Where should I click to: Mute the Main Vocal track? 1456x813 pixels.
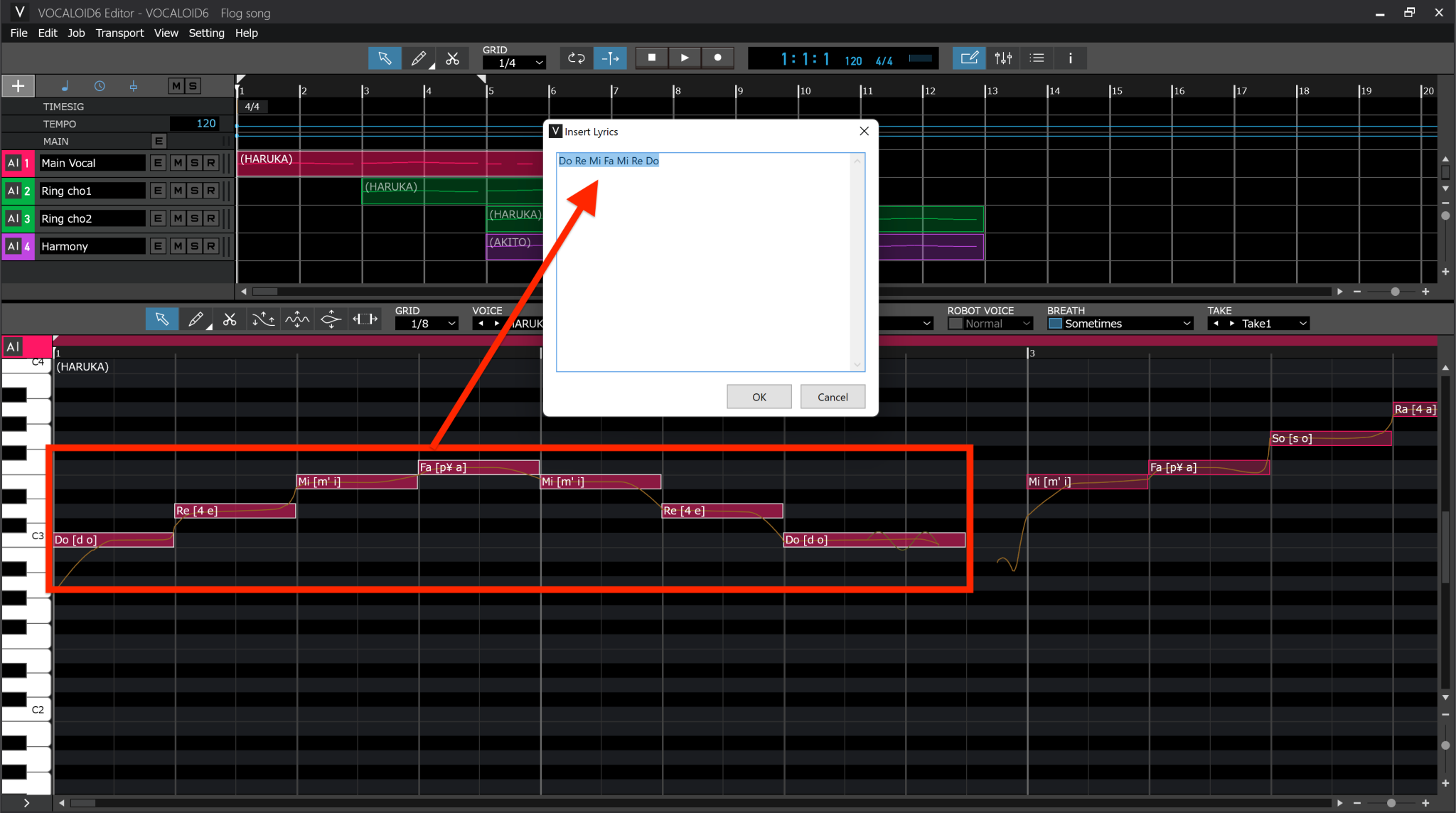[177, 162]
